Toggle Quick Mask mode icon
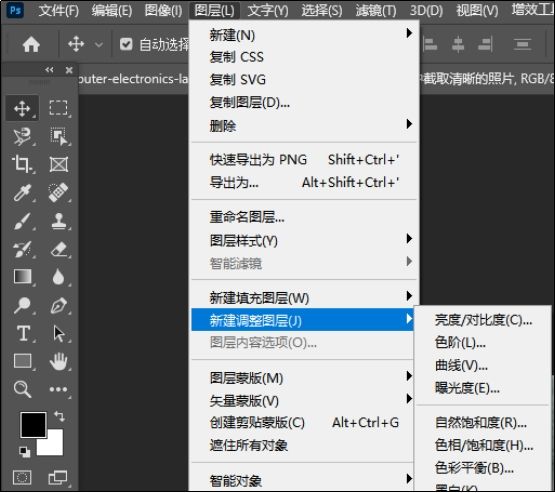The width and height of the screenshot is (555, 493). (x=22, y=478)
